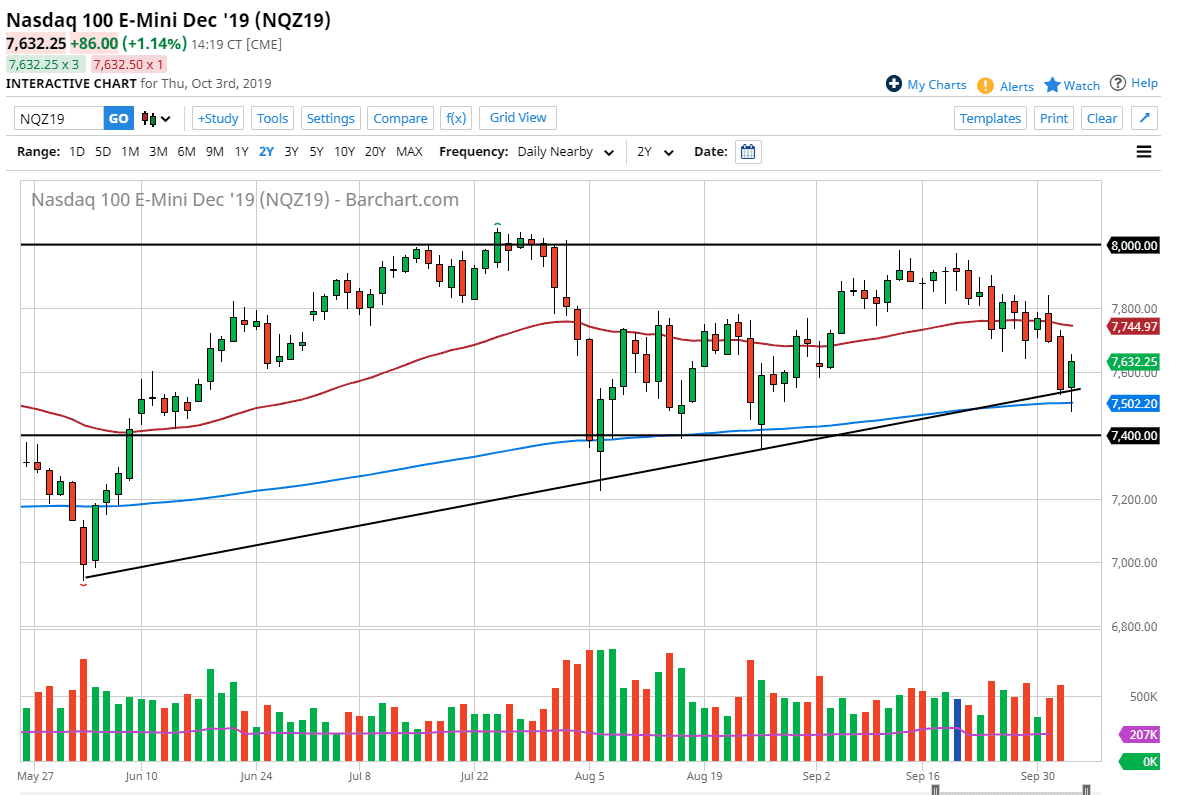Open the Settings menu

(330, 118)
